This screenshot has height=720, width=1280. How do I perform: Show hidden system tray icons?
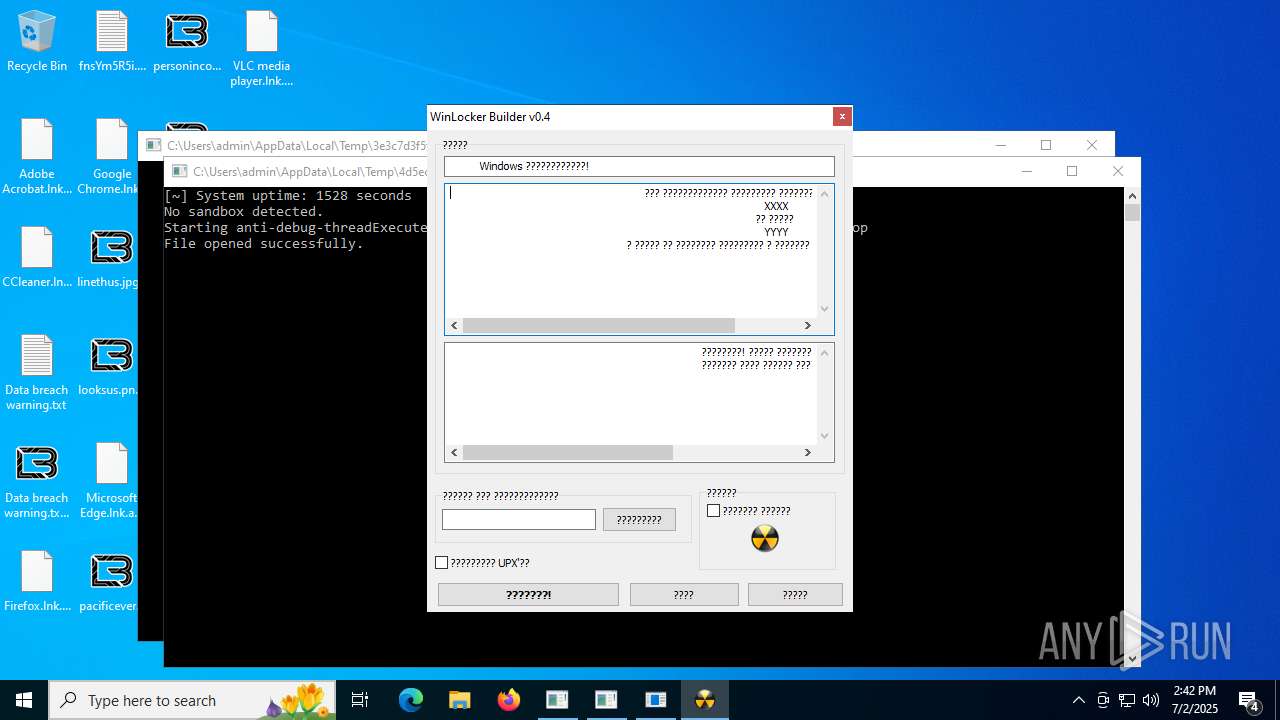(x=1078, y=700)
